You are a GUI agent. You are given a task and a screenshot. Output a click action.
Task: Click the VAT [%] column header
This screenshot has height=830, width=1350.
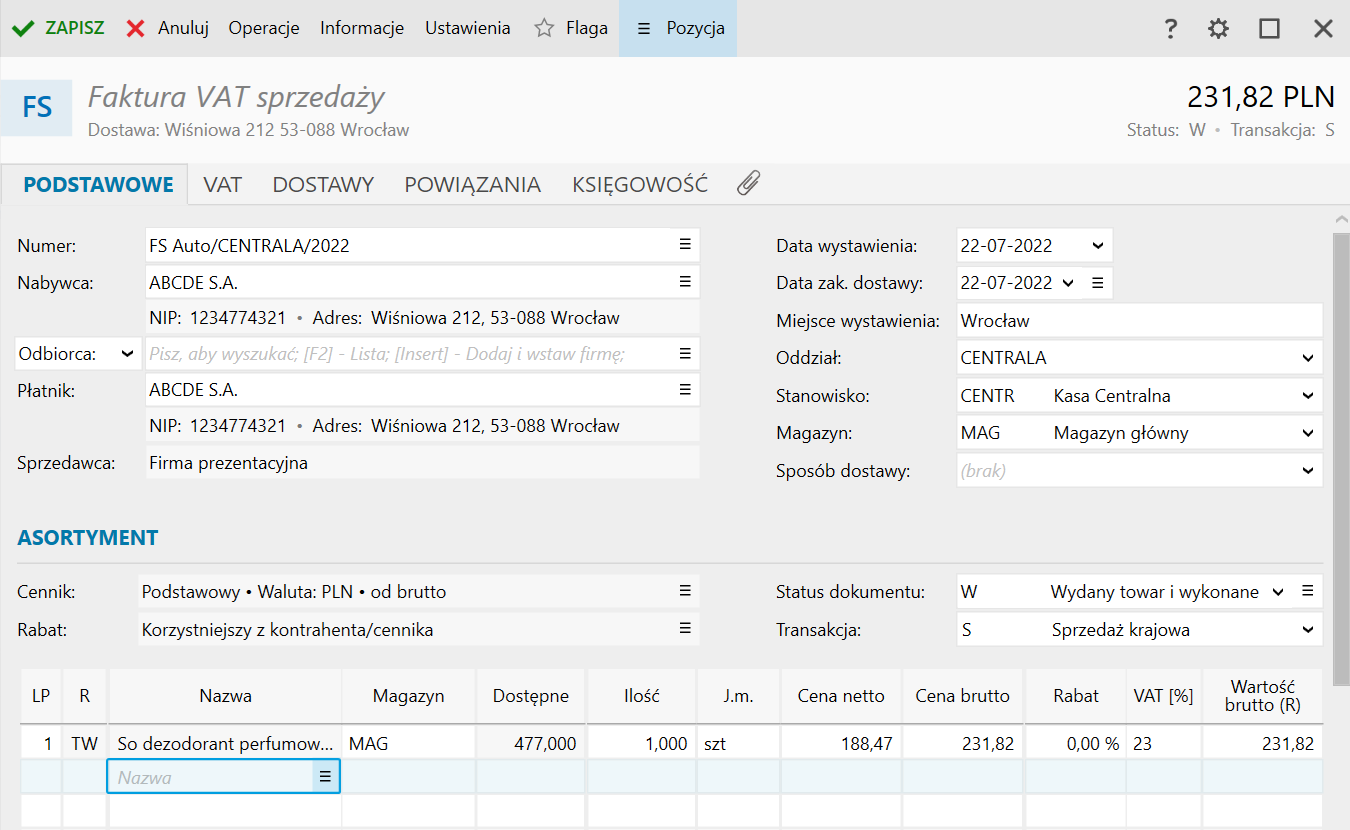tap(1163, 696)
